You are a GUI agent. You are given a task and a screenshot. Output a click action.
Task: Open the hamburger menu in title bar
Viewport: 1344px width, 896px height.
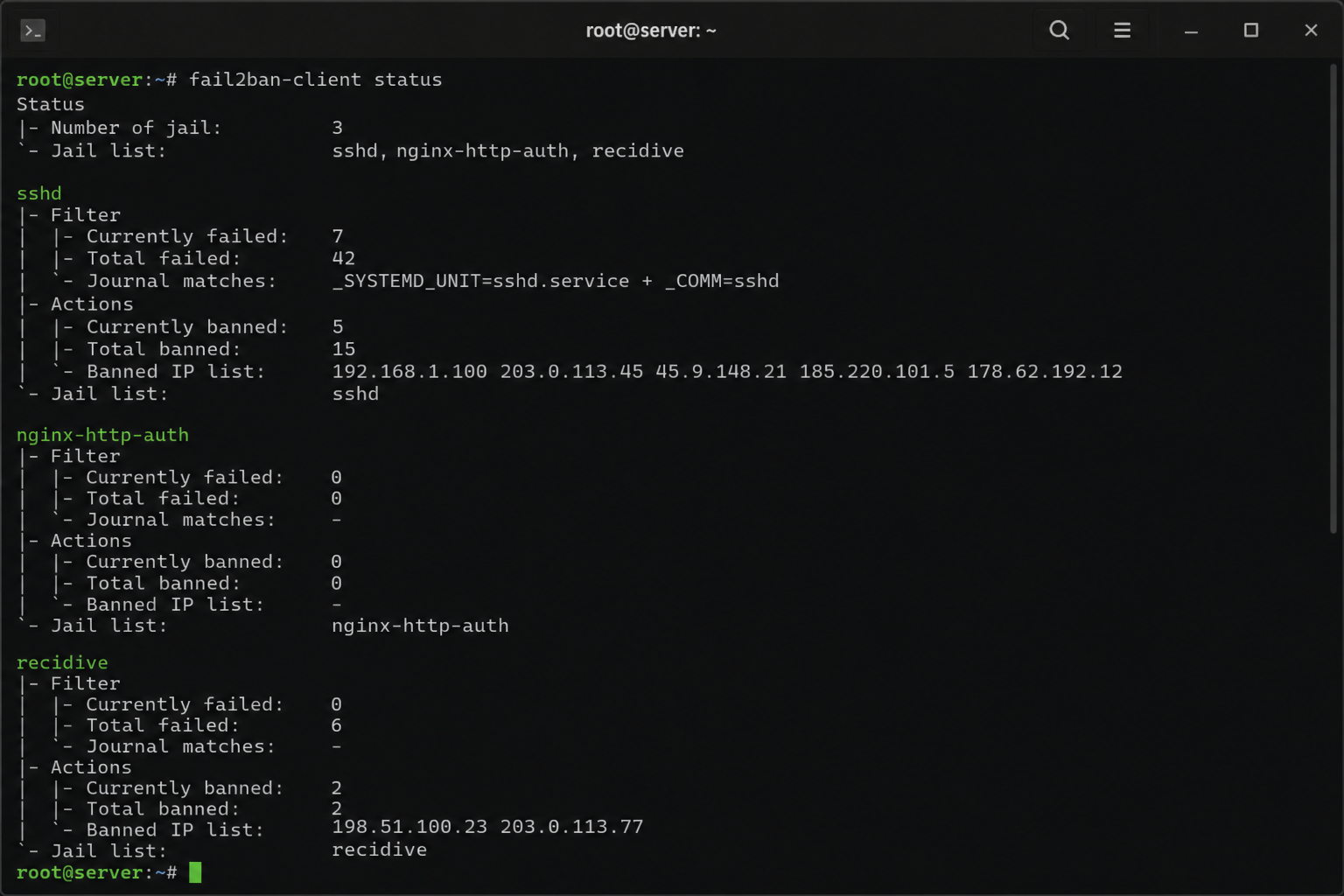tap(1122, 31)
